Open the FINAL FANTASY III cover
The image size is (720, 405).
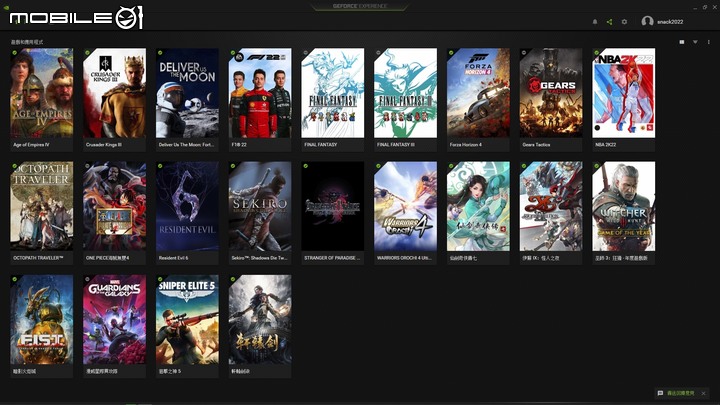(x=405, y=93)
